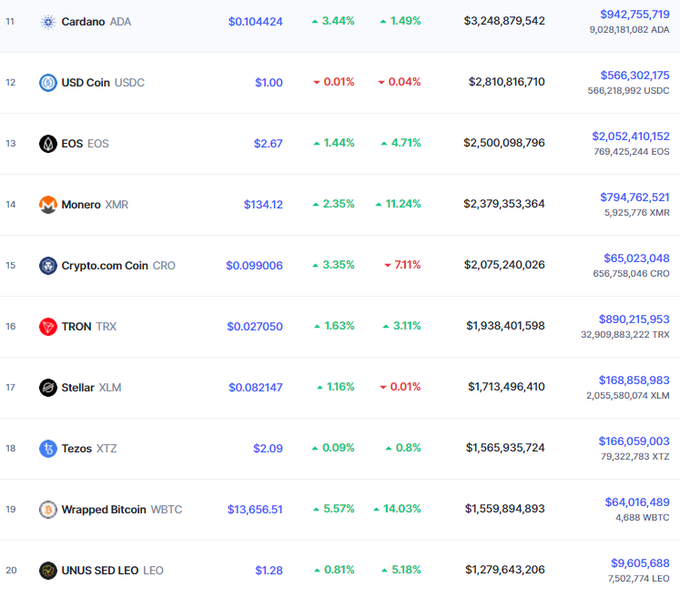Select Wrapped Bitcoin market cap $1,559,894,893
680x598 pixels.
tap(505, 509)
